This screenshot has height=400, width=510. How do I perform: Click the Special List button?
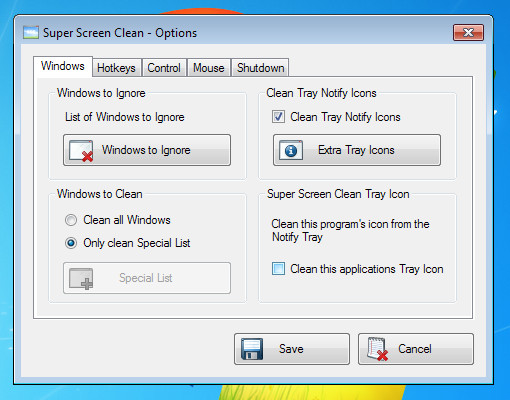click(147, 278)
